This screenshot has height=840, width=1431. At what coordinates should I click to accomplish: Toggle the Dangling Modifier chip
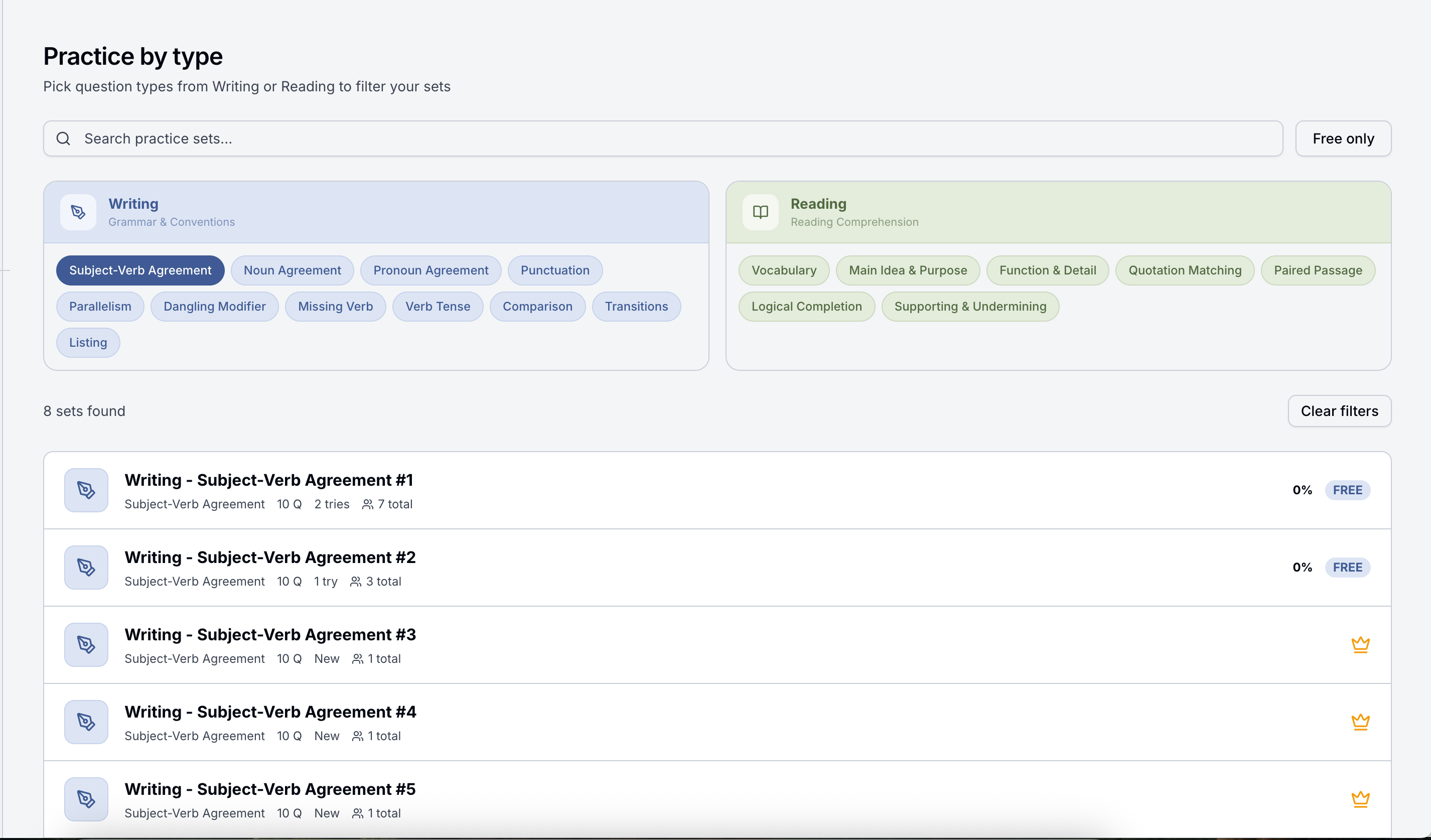[x=214, y=307]
